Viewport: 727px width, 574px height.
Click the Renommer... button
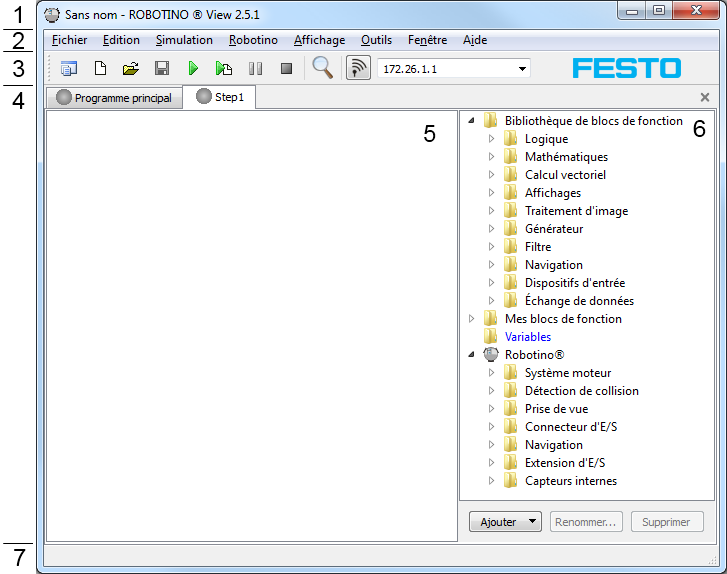pyautogui.click(x=586, y=522)
